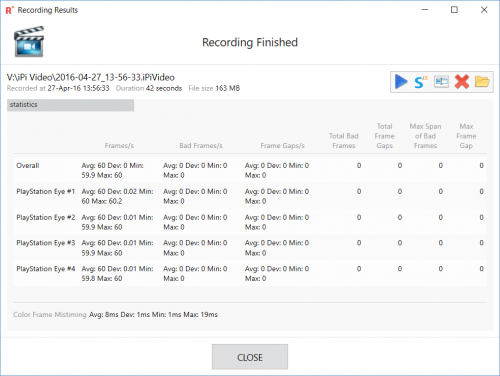The width and height of the screenshot is (500, 376).
Task: Select the PlayStation Eye #3 row
Action: [250, 248]
